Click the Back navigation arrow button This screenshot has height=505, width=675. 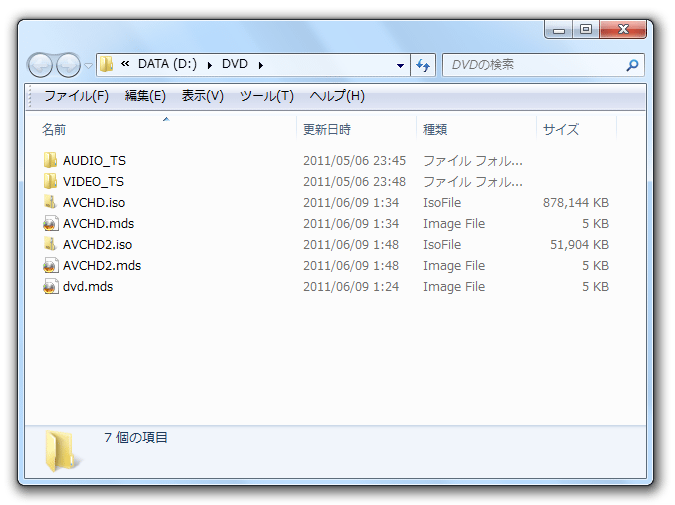[x=40, y=65]
